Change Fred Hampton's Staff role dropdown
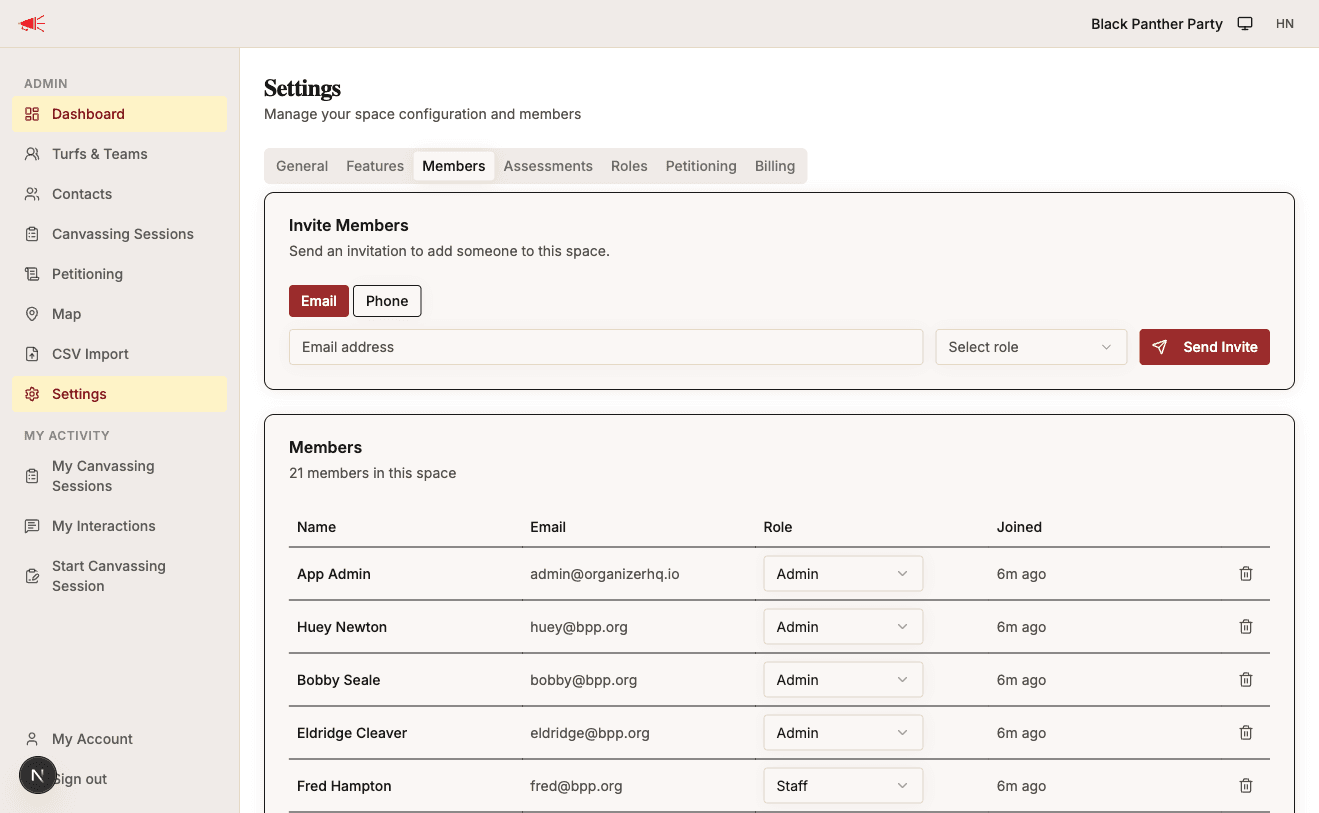1319x813 pixels. (843, 786)
